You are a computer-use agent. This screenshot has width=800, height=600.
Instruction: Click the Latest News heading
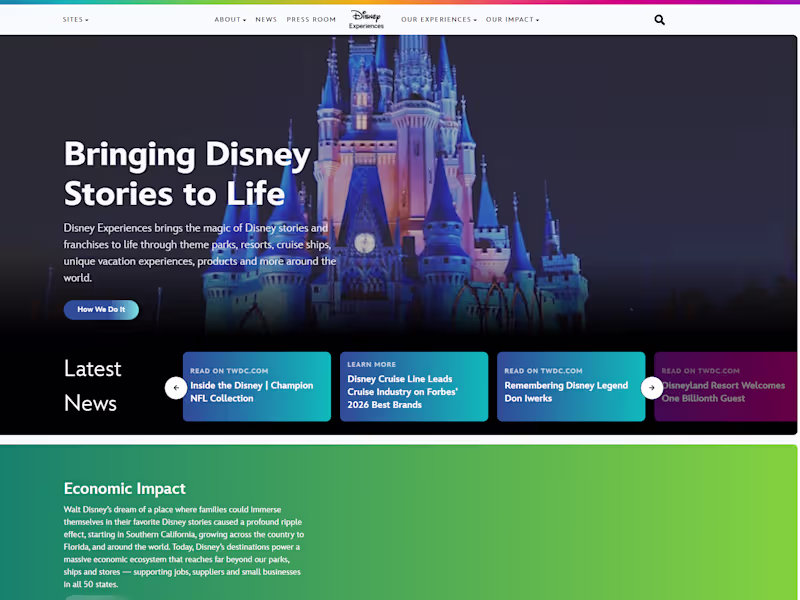pos(93,386)
